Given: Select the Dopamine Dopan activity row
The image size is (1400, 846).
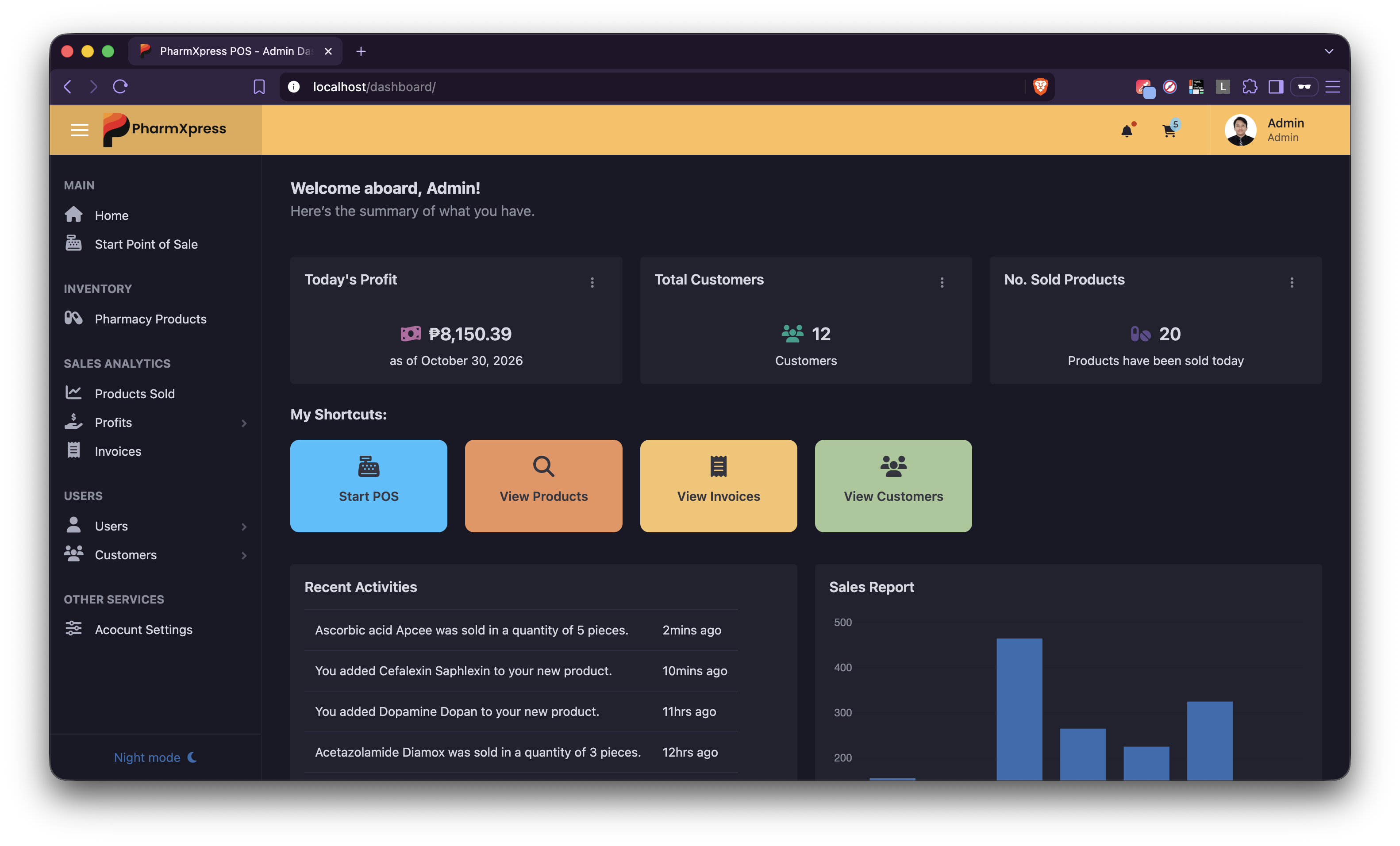Looking at the screenshot, I should (x=521, y=711).
